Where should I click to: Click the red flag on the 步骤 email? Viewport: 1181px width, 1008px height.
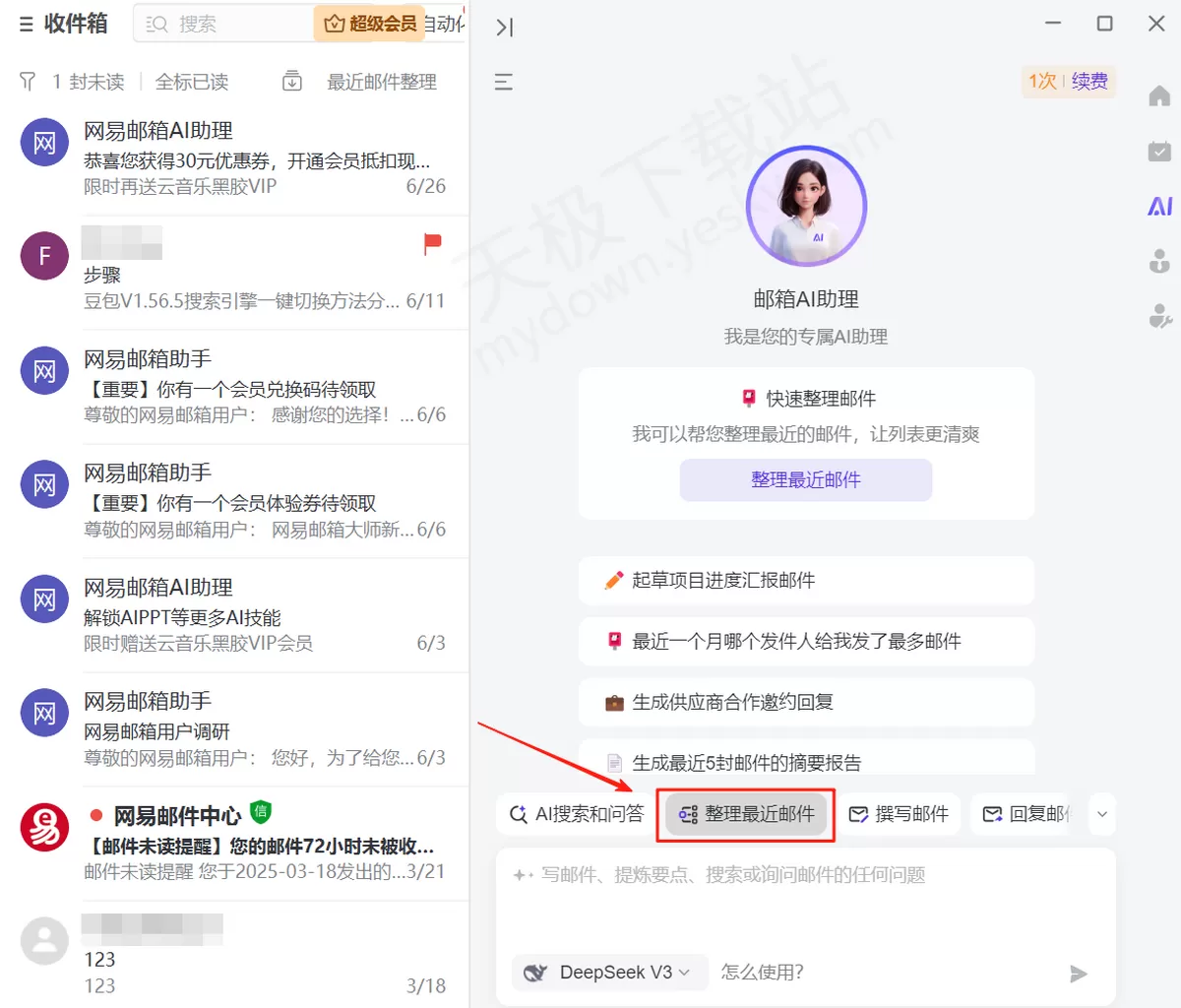click(x=432, y=243)
